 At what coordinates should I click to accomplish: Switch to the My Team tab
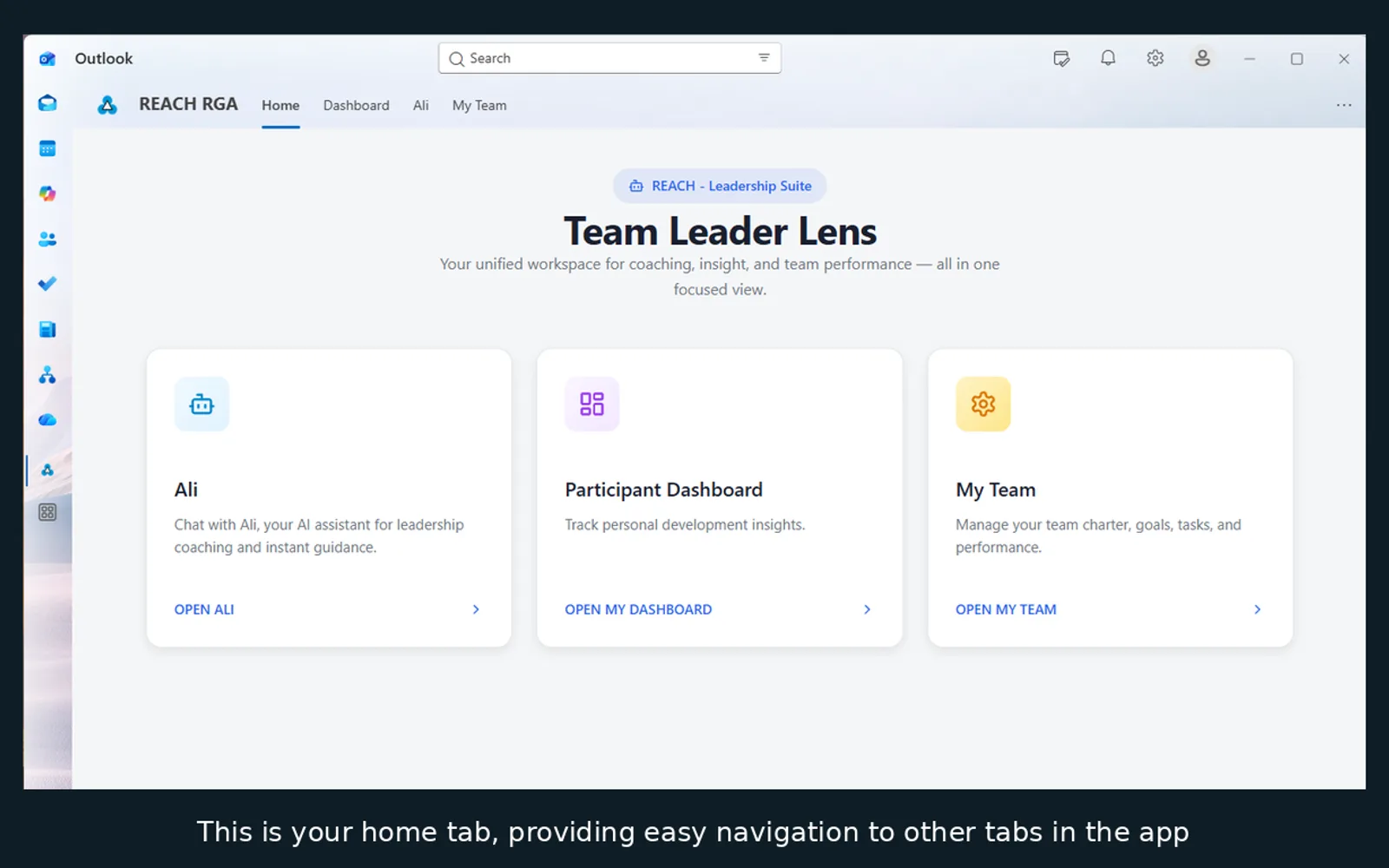point(479,105)
